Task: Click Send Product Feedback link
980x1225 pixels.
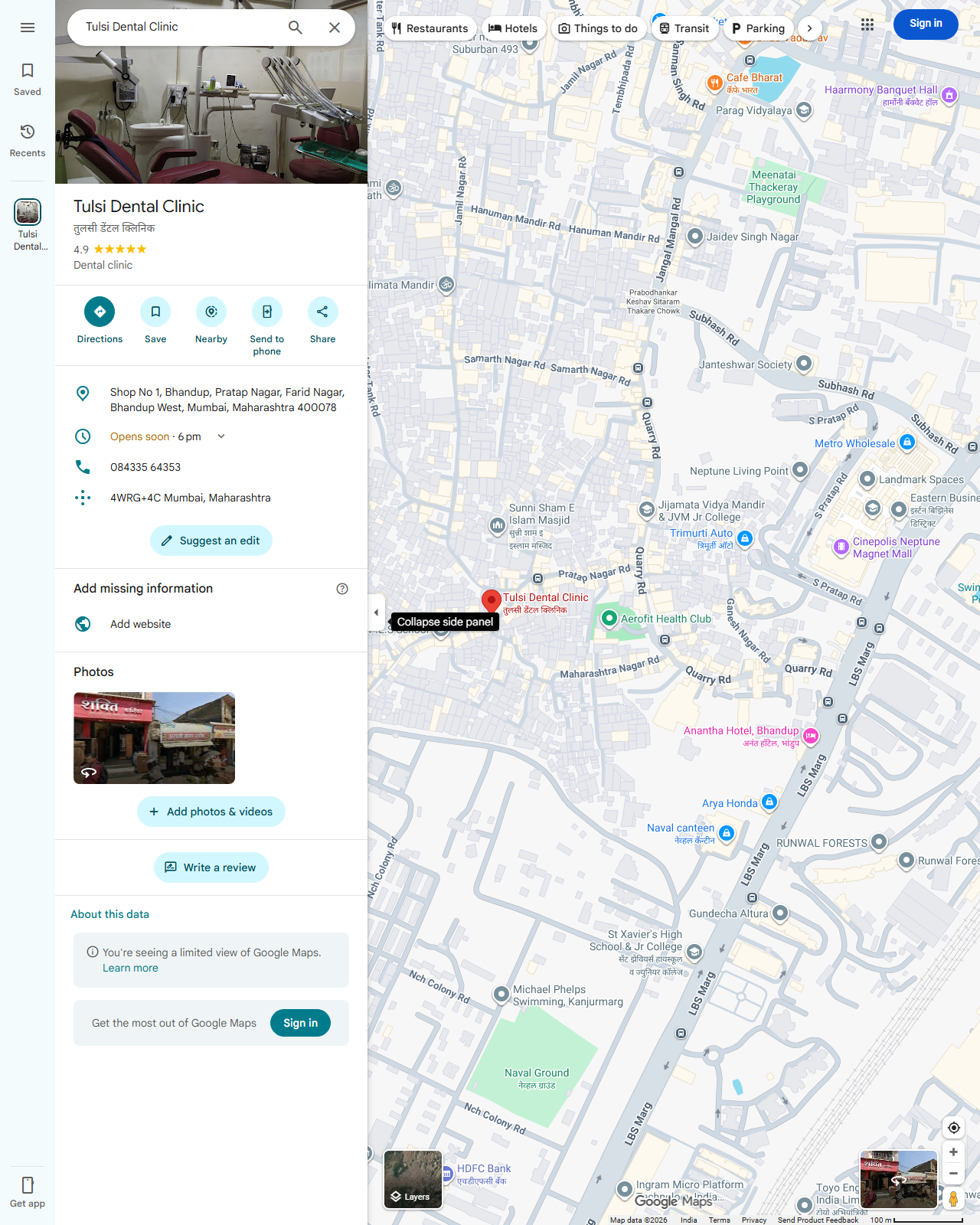Action: tap(818, 1220)
